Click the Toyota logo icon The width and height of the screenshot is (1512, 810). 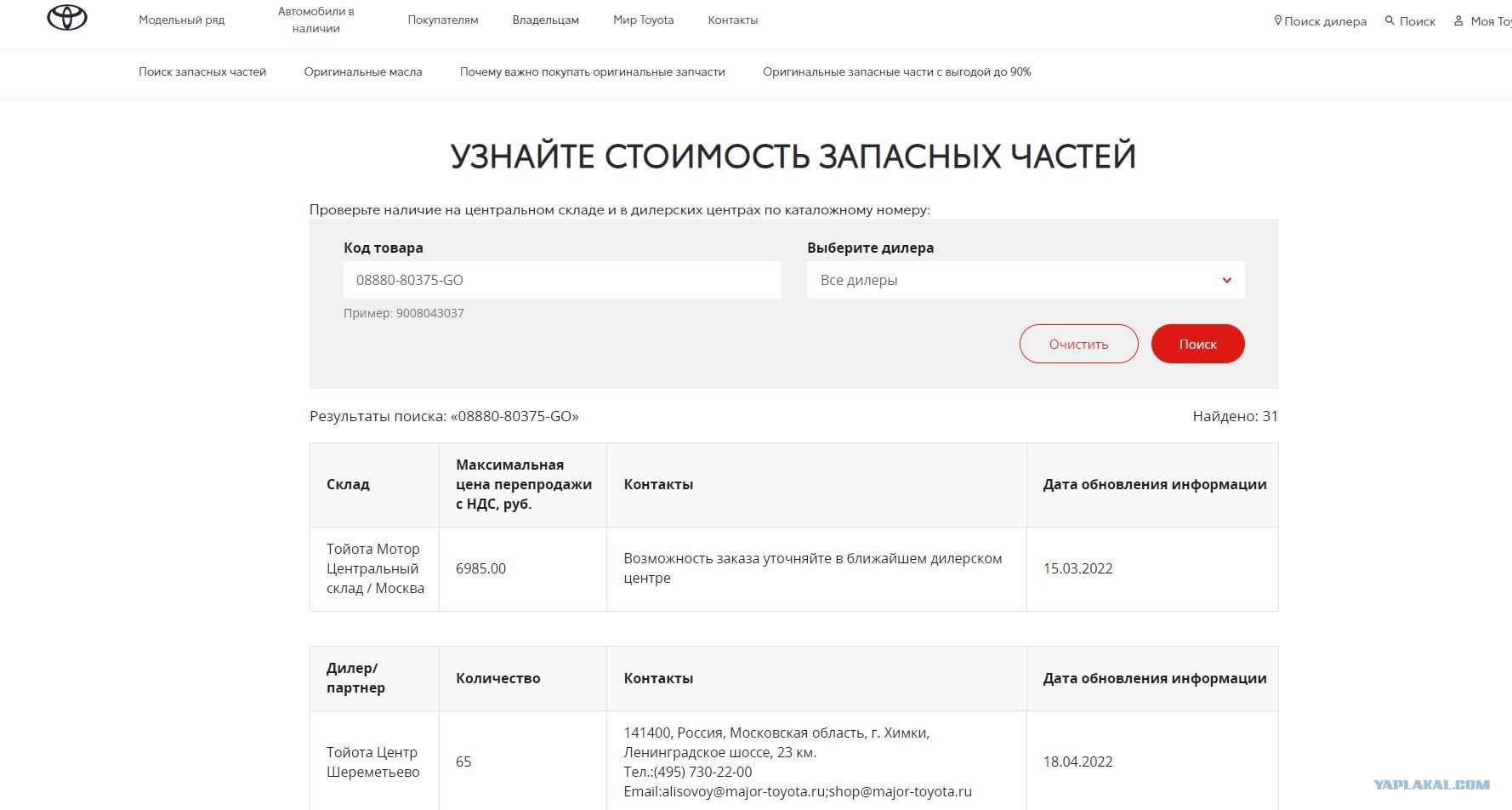(67, 17)
